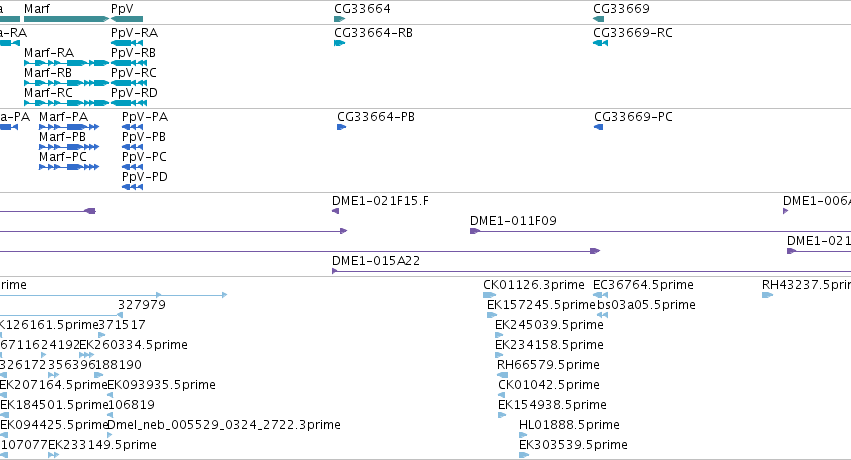Select protein PpV-PD
Image resolution: width=851 pixels, height=460 pixels.
132,187
